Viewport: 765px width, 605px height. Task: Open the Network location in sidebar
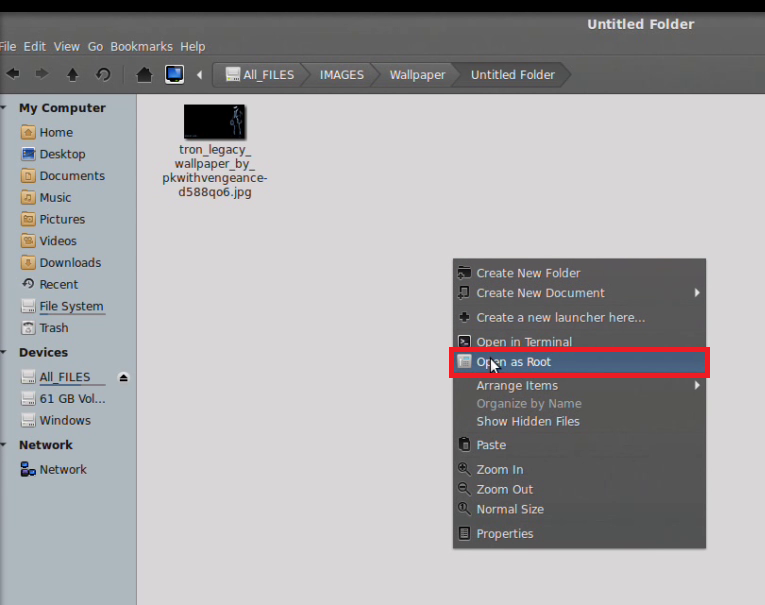[62, 469]
